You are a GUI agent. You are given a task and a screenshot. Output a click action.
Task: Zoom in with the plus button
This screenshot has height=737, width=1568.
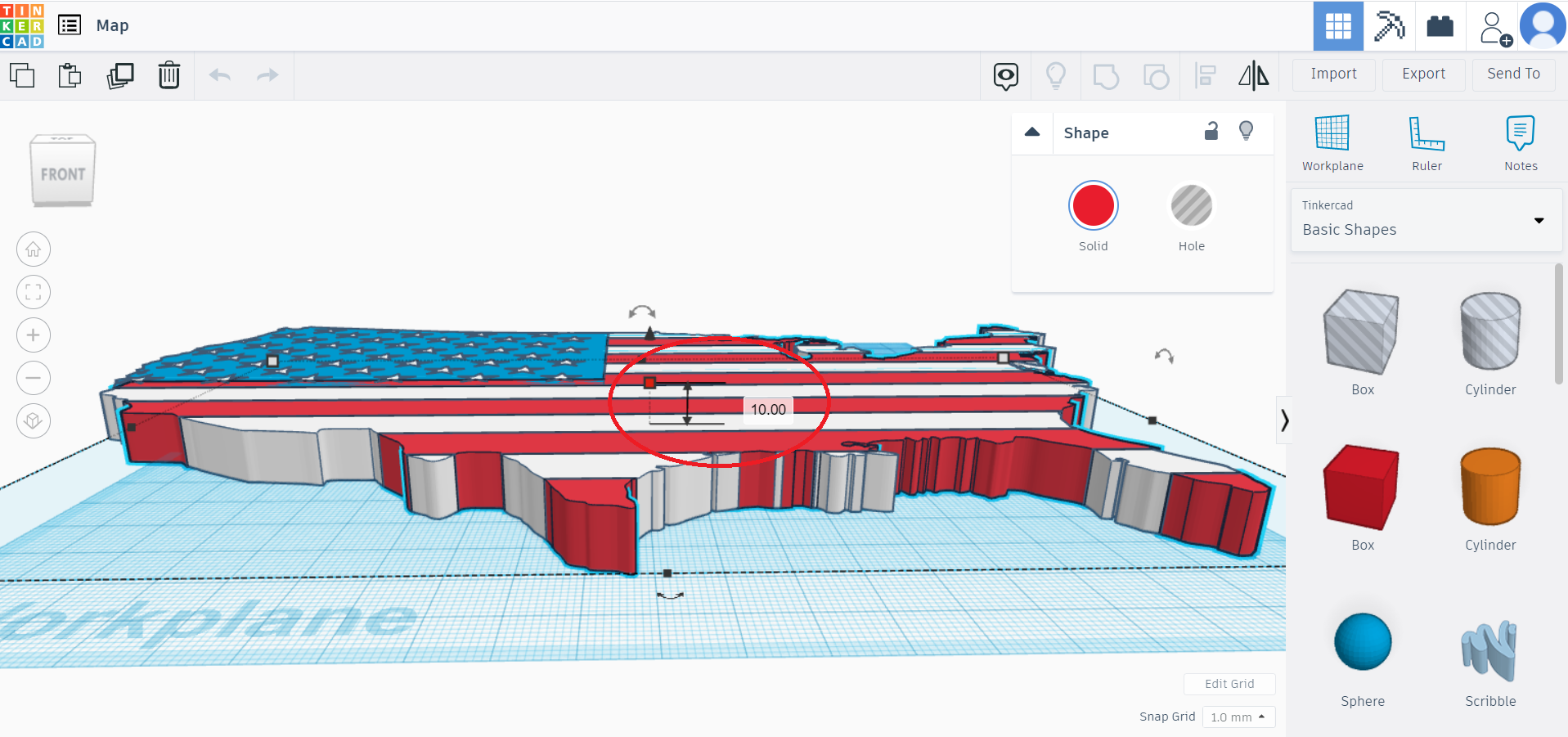click(34, 335)
